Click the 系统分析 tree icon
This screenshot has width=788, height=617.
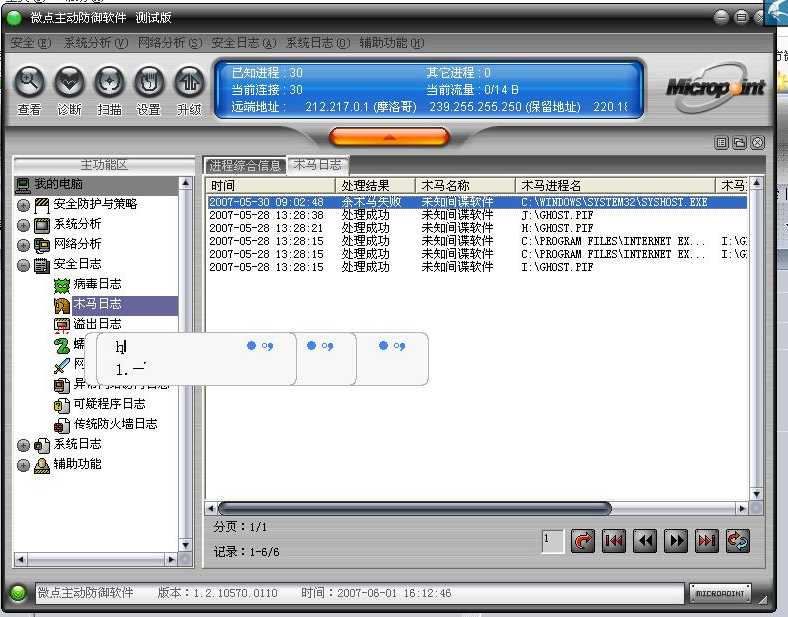point(42,225)
